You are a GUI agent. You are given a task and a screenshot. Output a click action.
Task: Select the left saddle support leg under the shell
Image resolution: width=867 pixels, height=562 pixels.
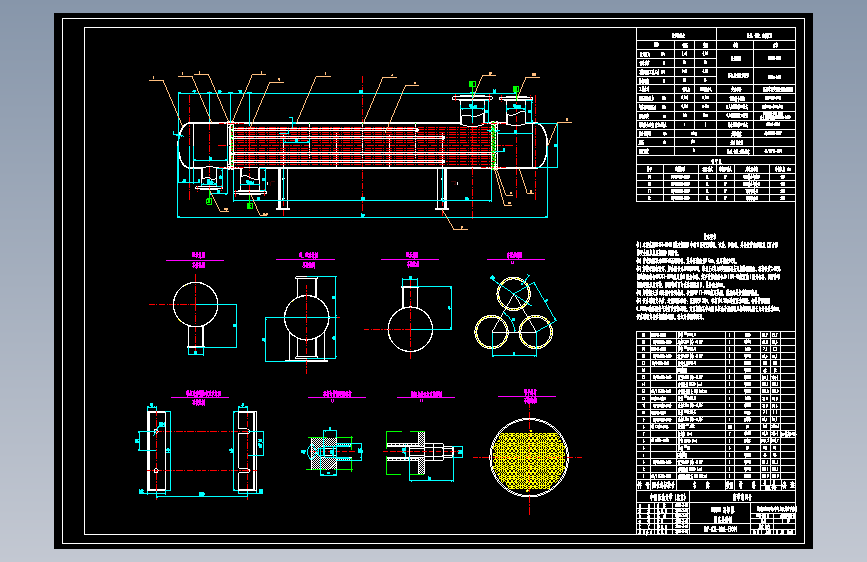coord(283,189)
